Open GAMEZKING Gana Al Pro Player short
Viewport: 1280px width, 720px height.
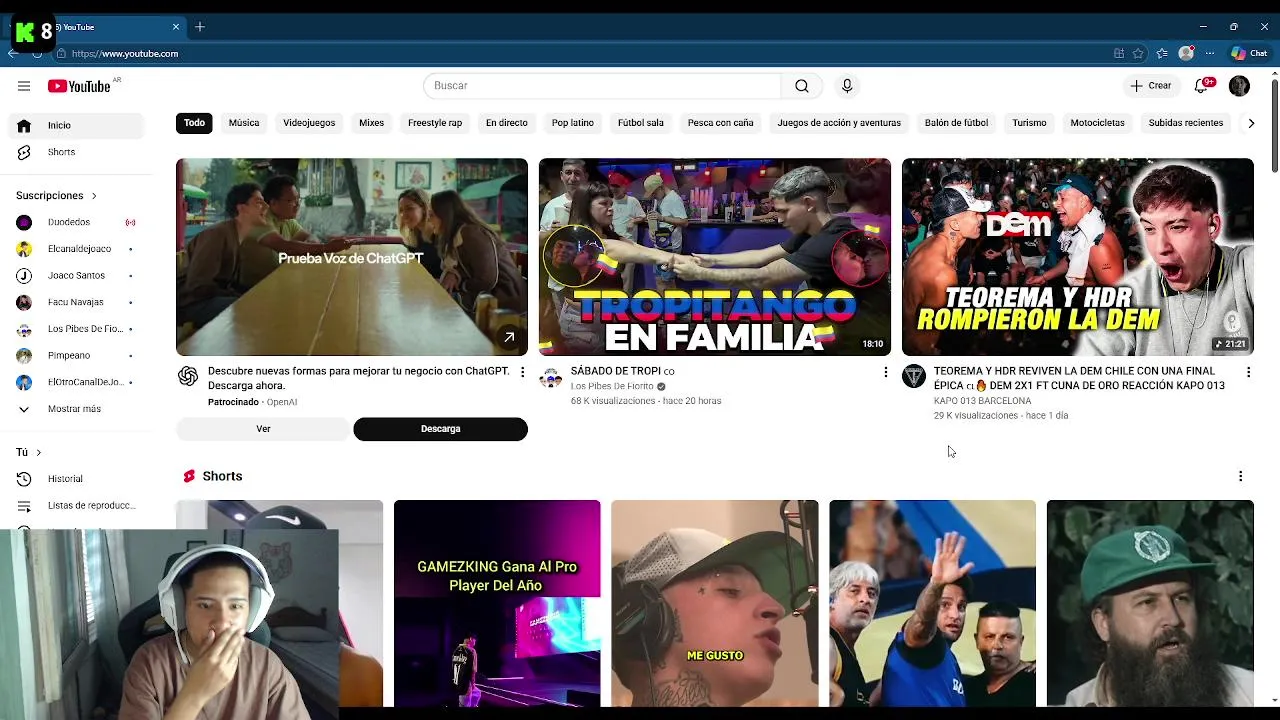click(x=497, y=603)
